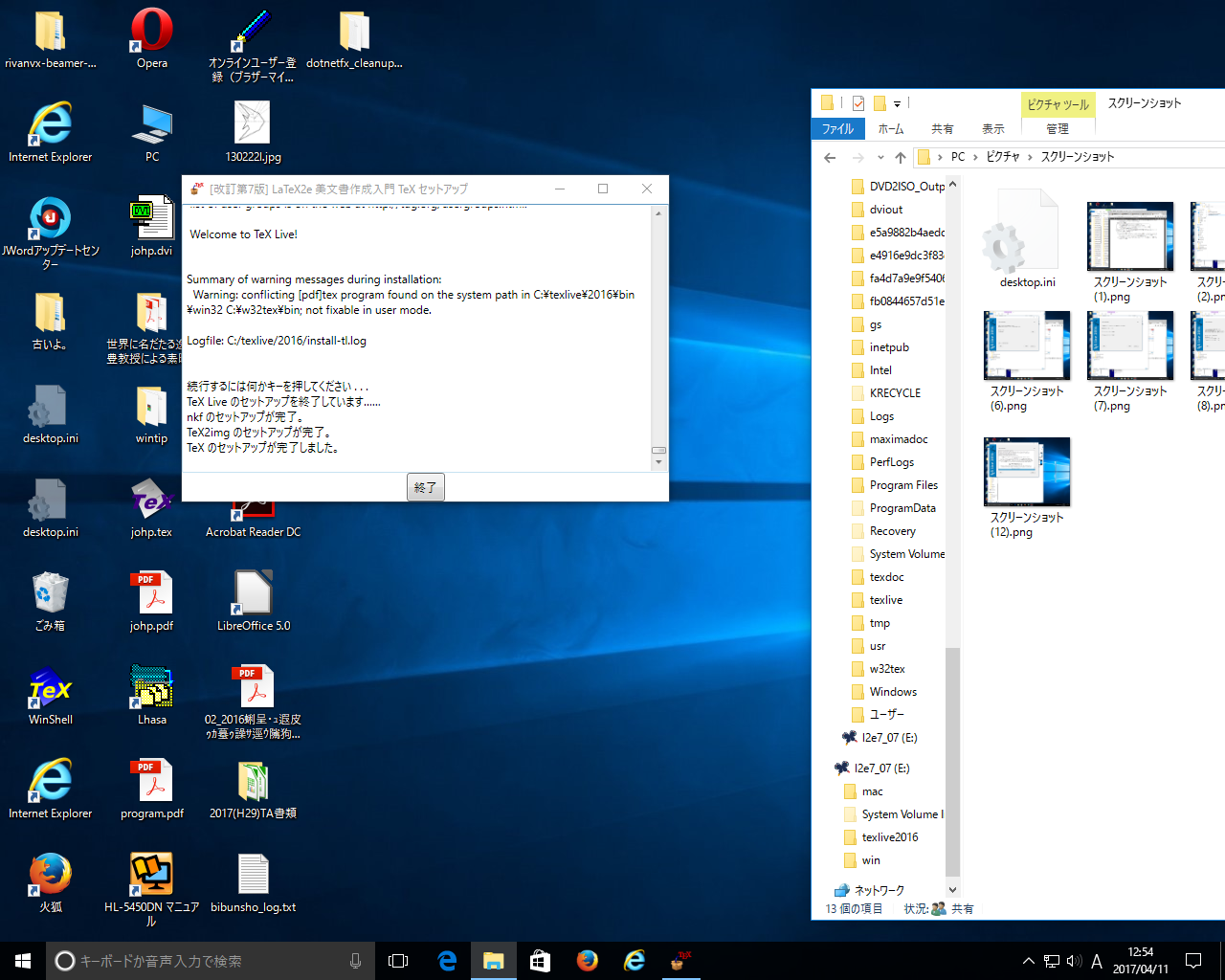Screen dimensions: 1225x980
Task: Open the ホーム ribbon tab
Action: [x=891, y=128]
